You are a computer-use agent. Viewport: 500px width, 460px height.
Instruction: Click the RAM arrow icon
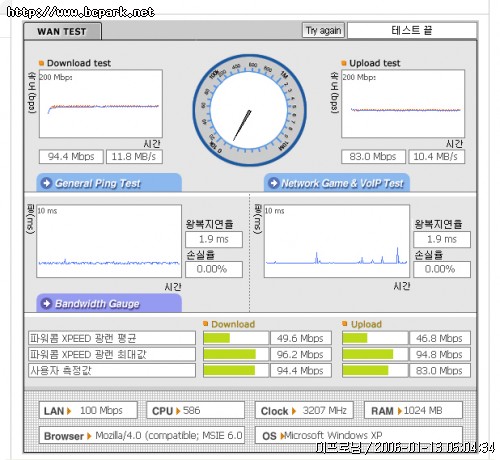click(x=400, y=411)
